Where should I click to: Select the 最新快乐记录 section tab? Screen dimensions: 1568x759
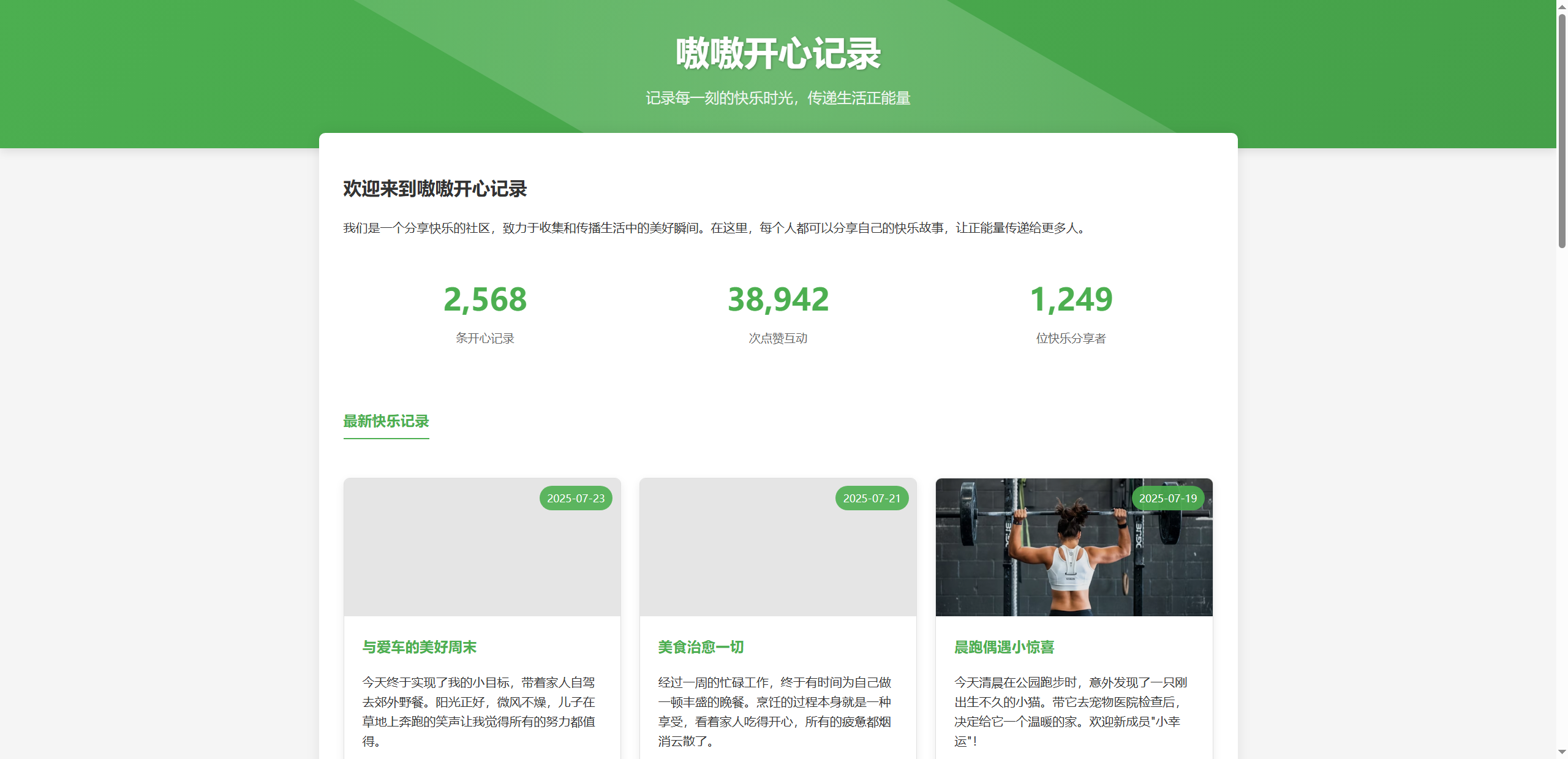click(386, 421)
